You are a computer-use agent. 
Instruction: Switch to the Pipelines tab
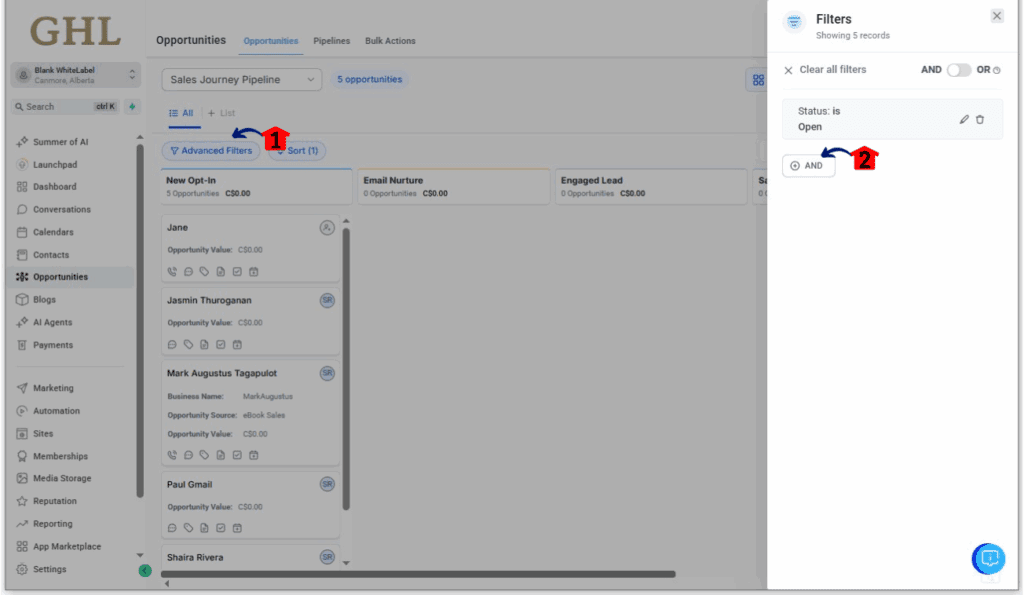click(x=331, y=40)
